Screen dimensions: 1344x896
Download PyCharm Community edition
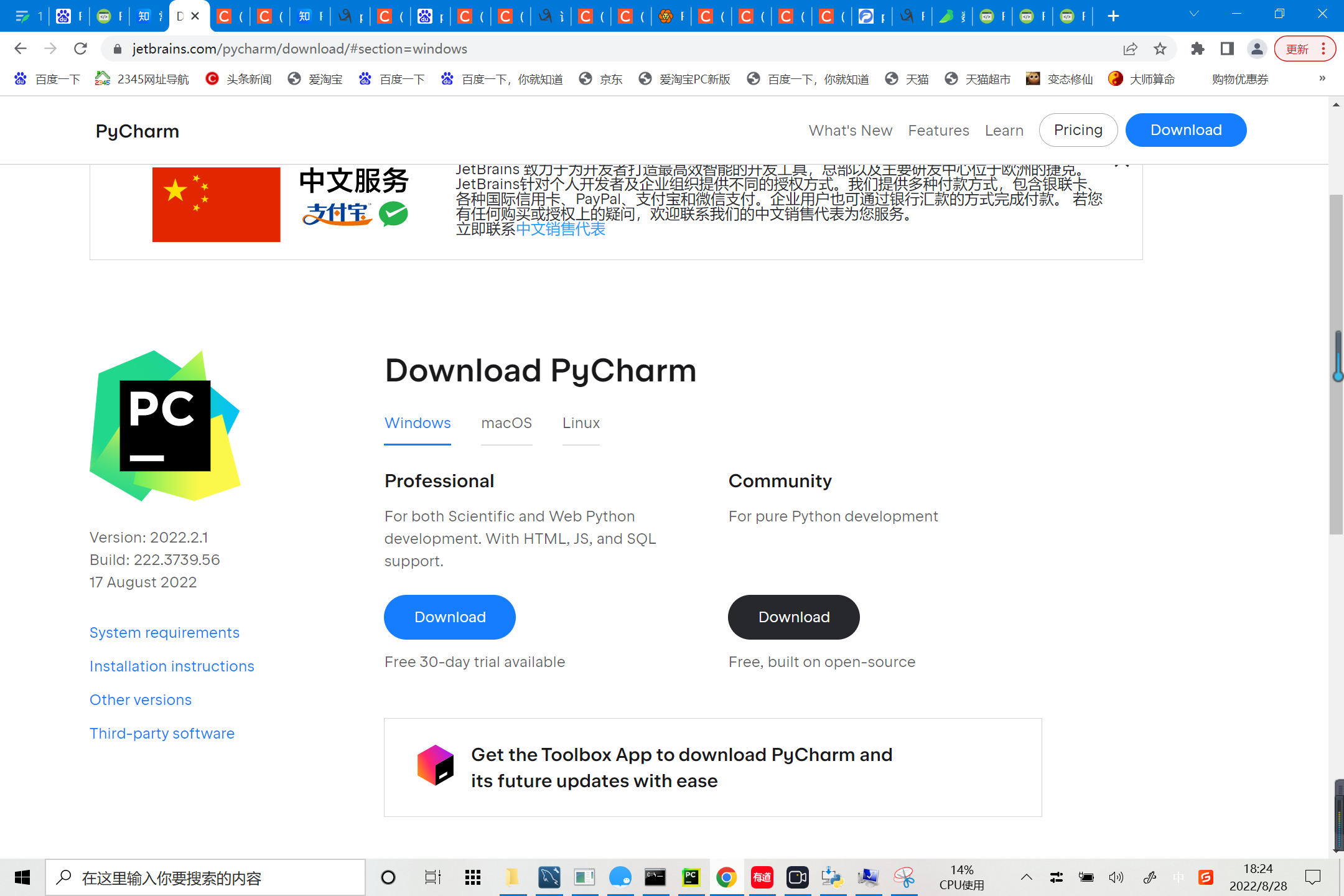pyautogui.click(x=794, y=617)
